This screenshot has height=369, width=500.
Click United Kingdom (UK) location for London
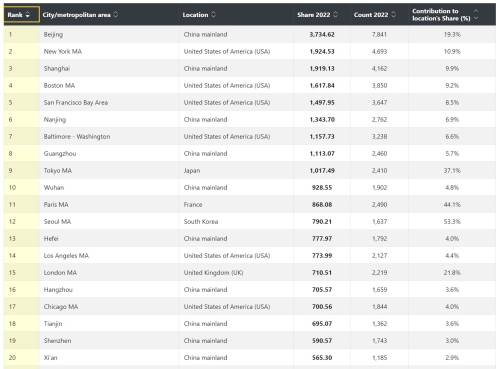(214, 273)
